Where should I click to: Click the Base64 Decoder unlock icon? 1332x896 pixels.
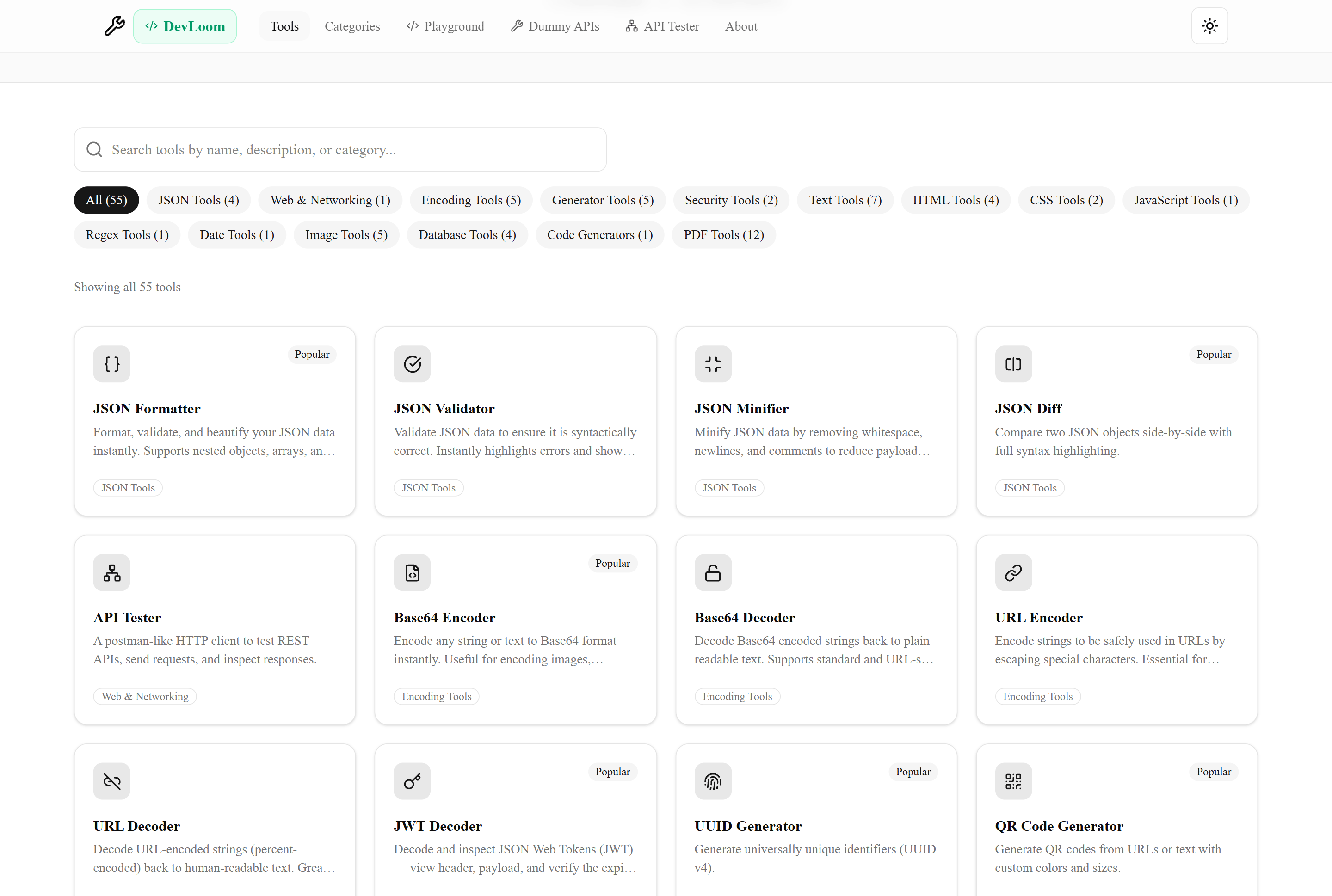click(713, 572)
